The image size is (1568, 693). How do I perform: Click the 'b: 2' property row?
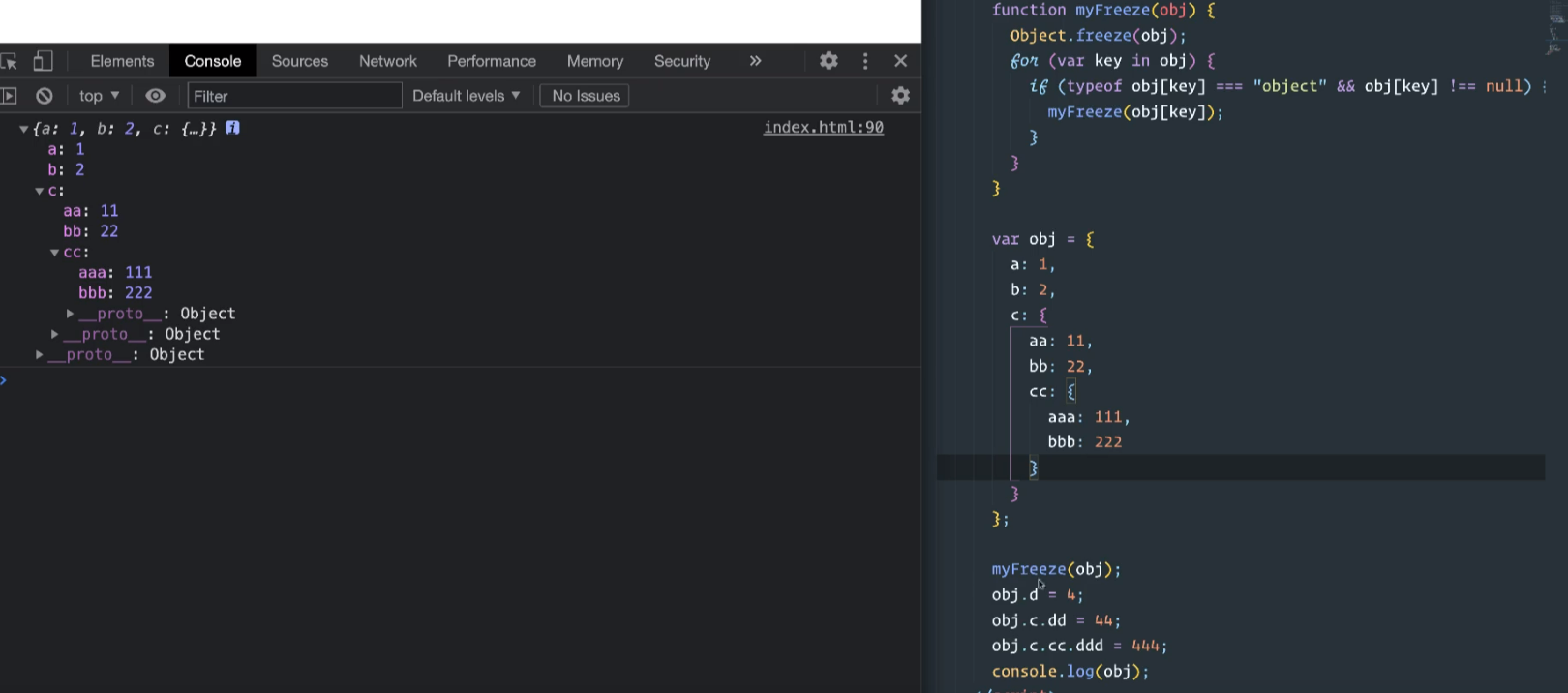point(66,169)
